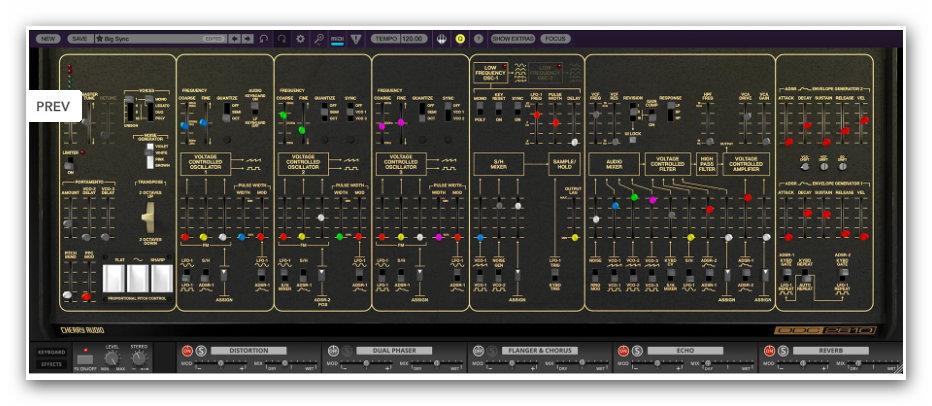
Task: Click the yellow Q icon
Action: click(459, 39)
